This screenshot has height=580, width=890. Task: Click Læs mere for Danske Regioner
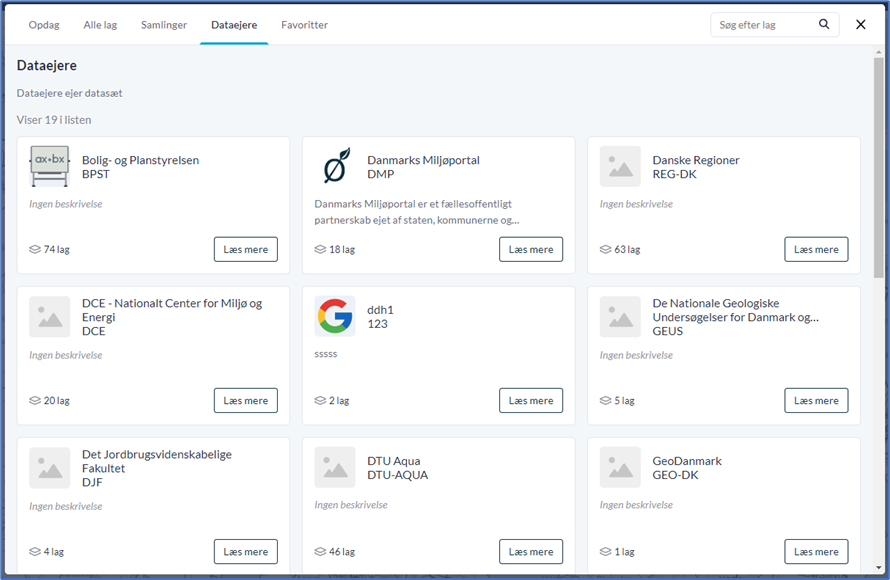(816, 249)
